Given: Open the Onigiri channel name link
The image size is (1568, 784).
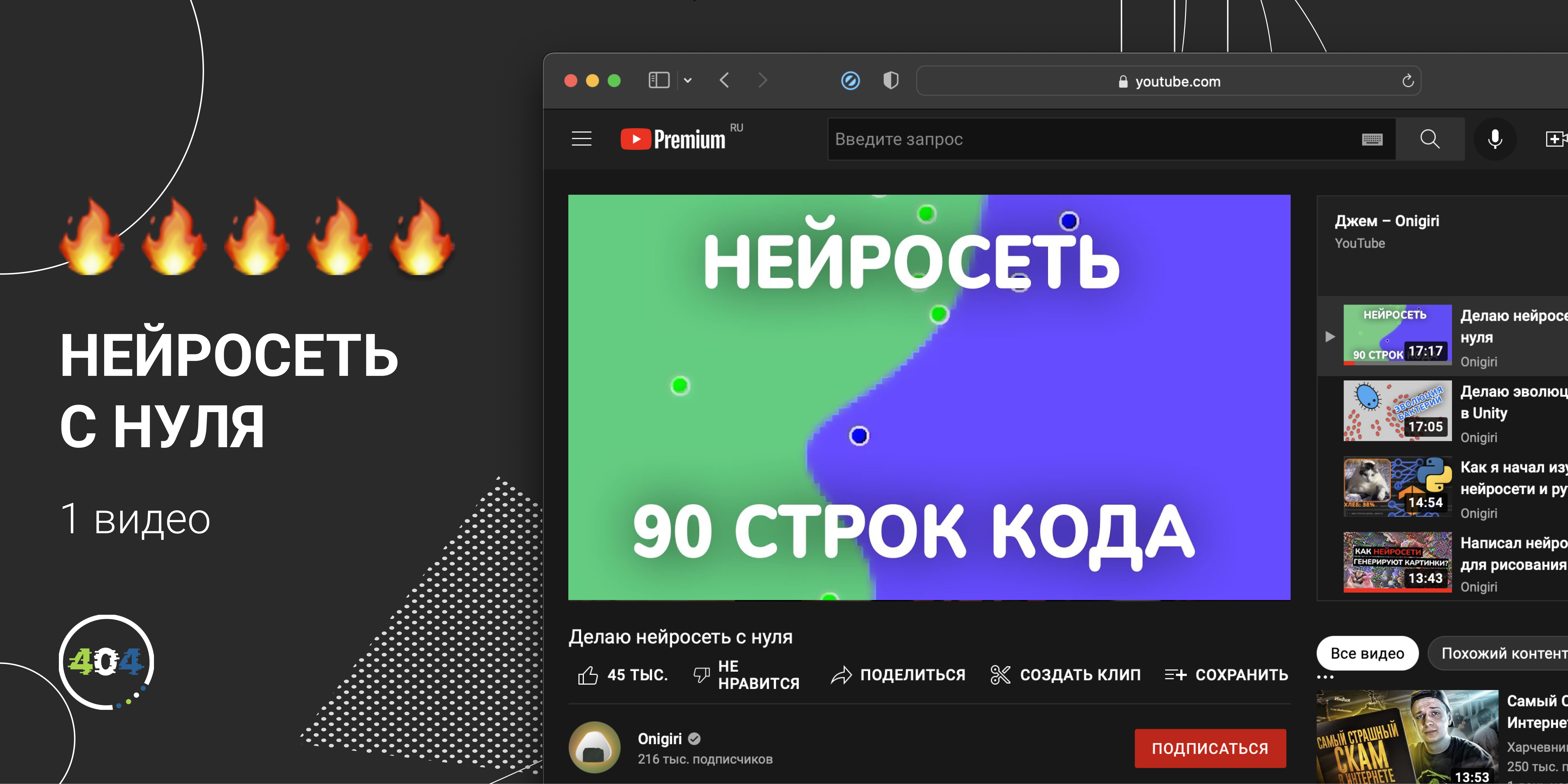Looking at the screenshot, I should click(x=659, y=738).
